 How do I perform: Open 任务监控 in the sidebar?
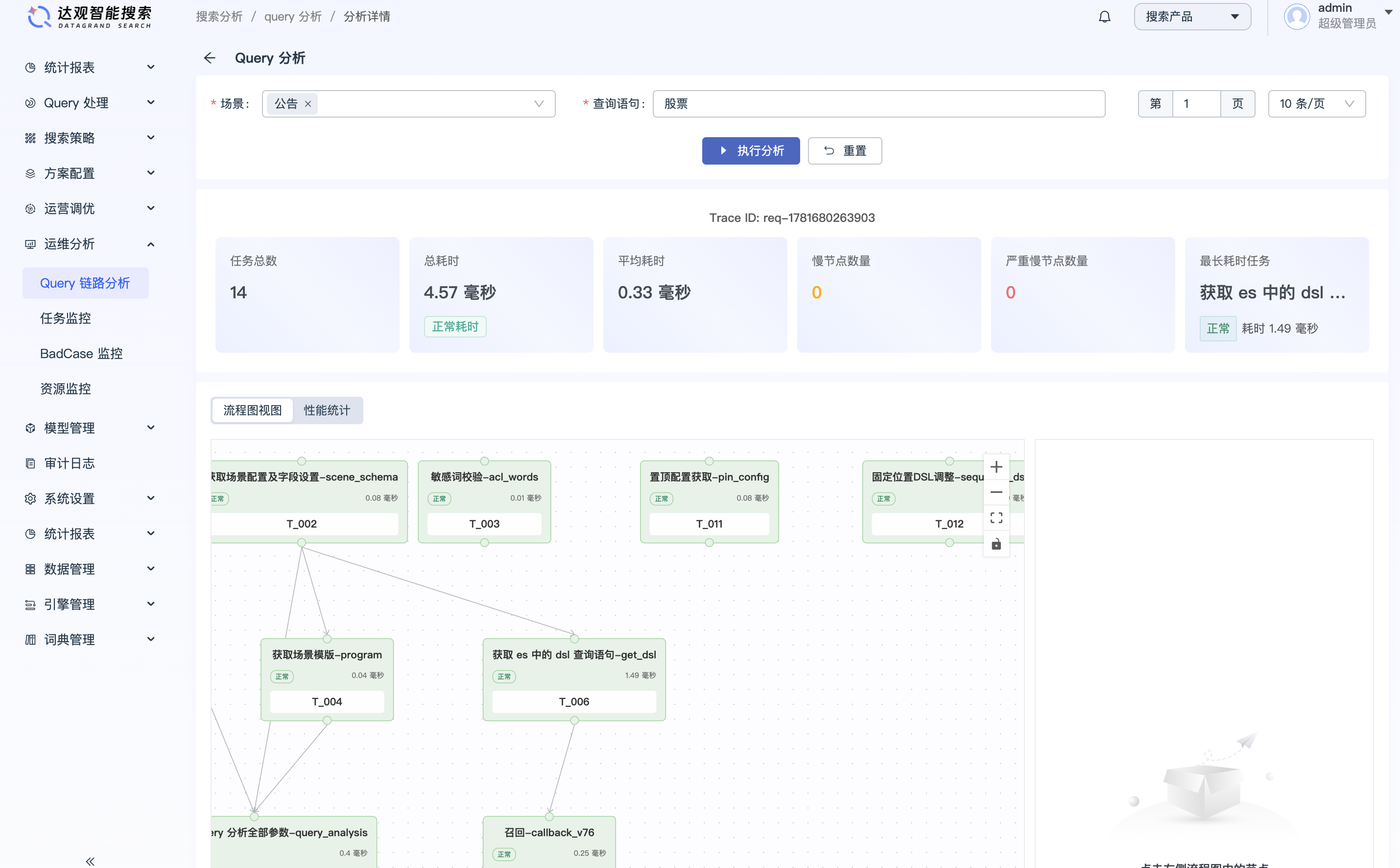coord(66,318)
